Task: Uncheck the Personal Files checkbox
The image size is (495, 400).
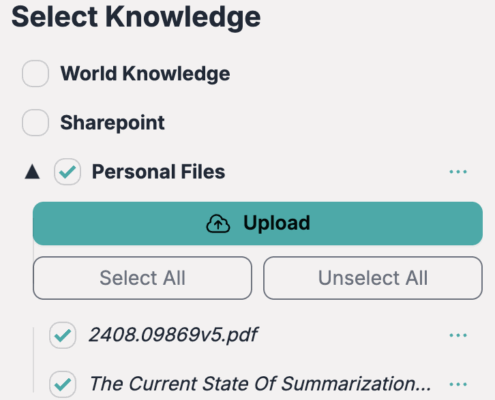Action: (67, 172)
